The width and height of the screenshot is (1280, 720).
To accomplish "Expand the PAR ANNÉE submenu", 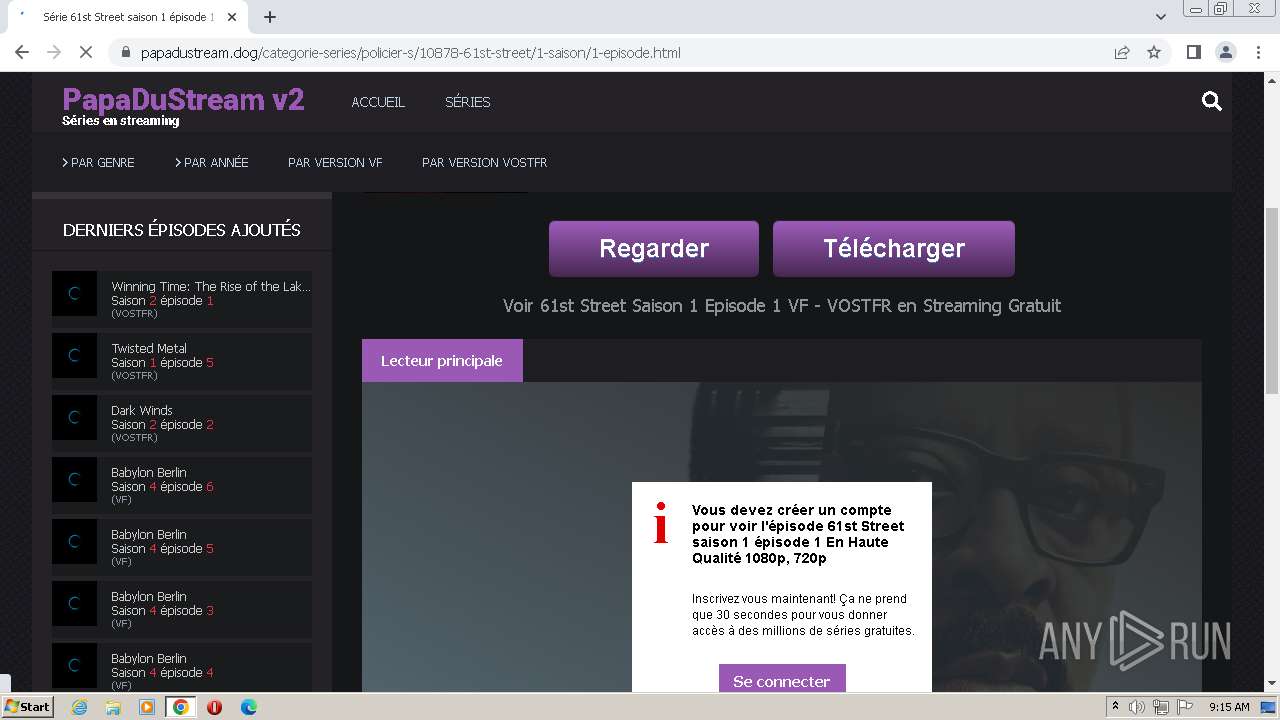I will click(211, 162).
